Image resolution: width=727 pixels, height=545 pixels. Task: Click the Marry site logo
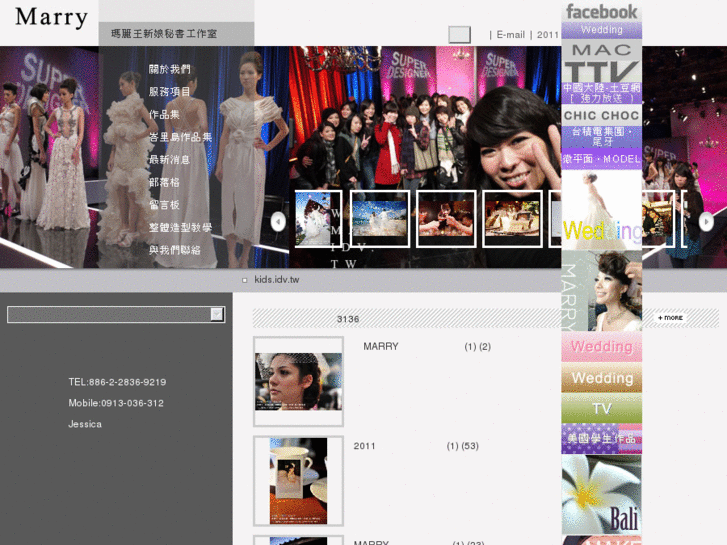click(51, 18)
